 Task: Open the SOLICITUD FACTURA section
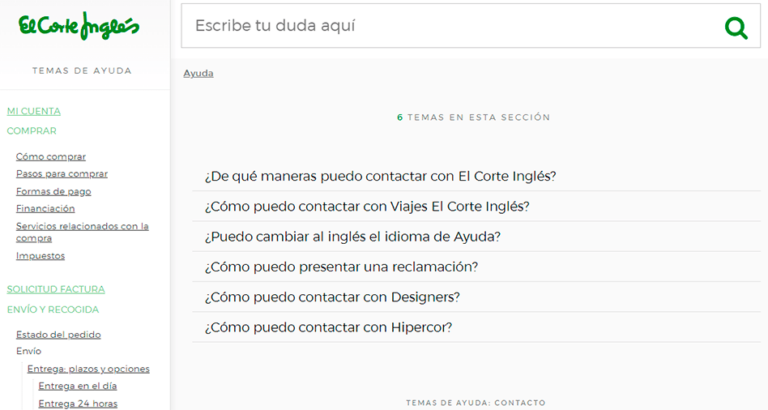click(56, 289)
